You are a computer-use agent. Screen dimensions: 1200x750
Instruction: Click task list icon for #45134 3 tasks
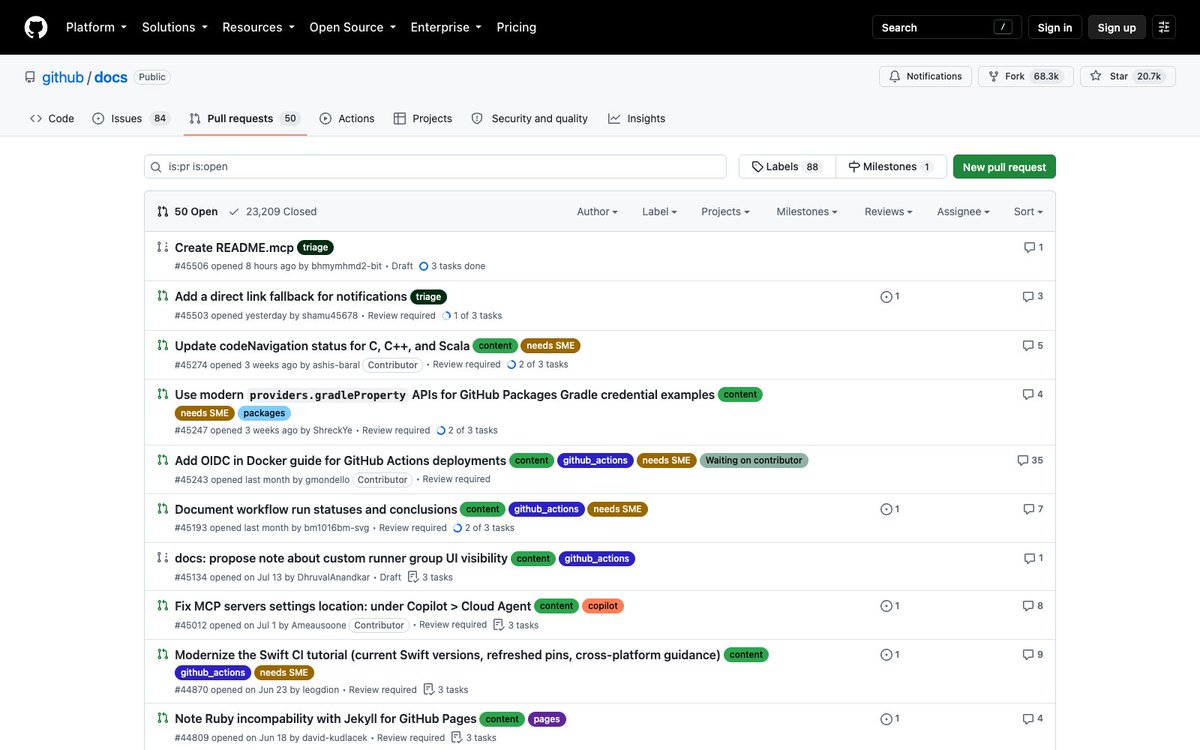[x=411, y=577]
